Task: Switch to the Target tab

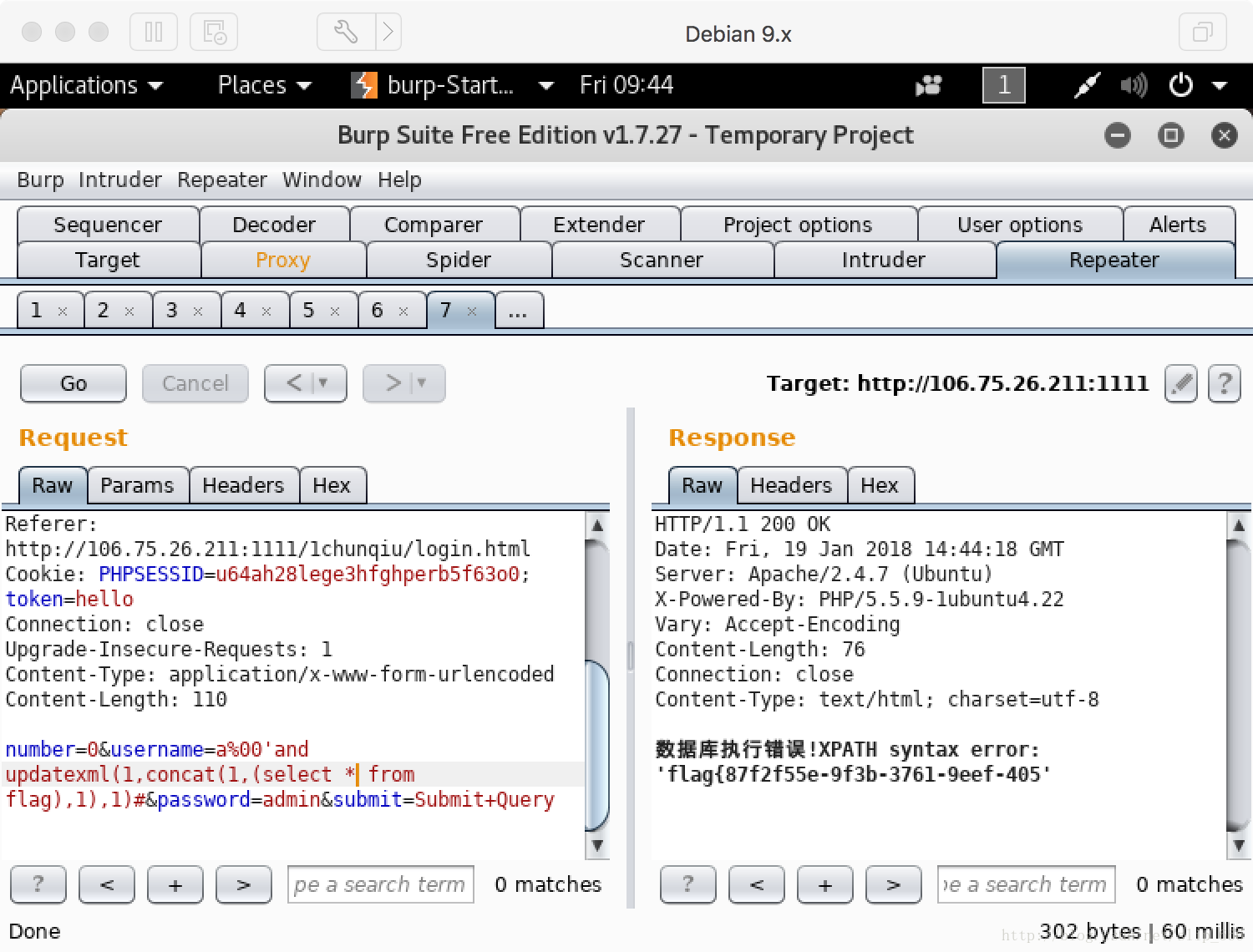Action: point(108,260)
